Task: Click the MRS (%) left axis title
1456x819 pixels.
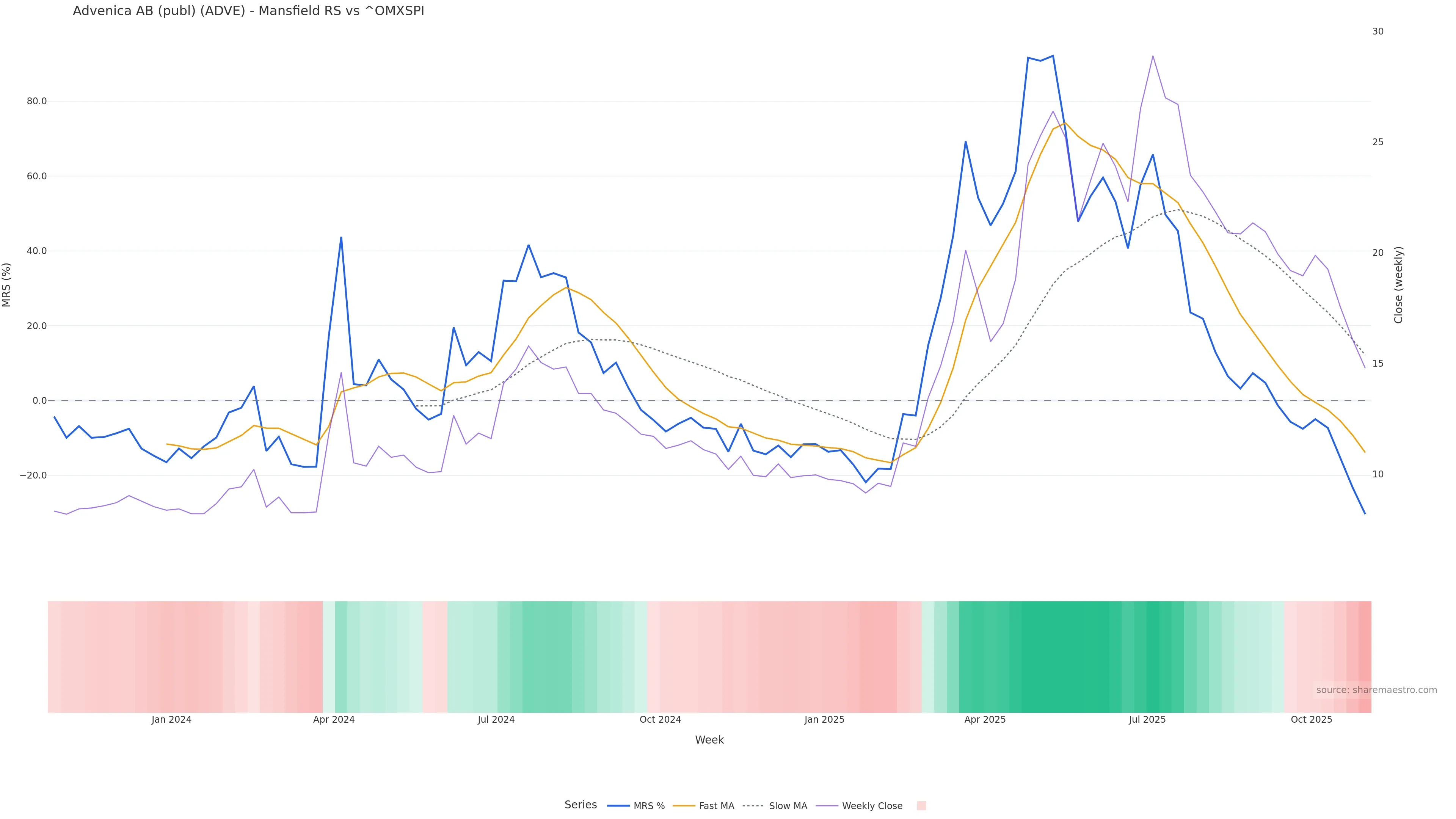Action: (x=7, y=285)
